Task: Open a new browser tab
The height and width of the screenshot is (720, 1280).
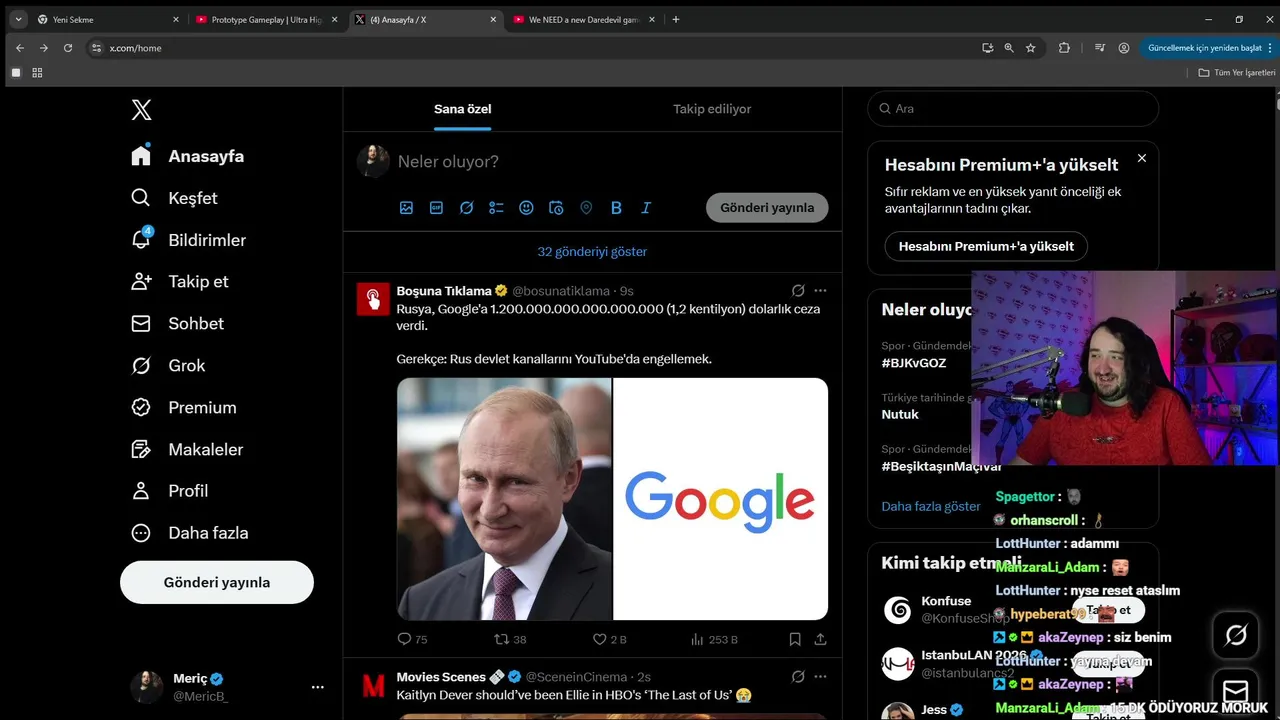Action: [x=676, y=19]
